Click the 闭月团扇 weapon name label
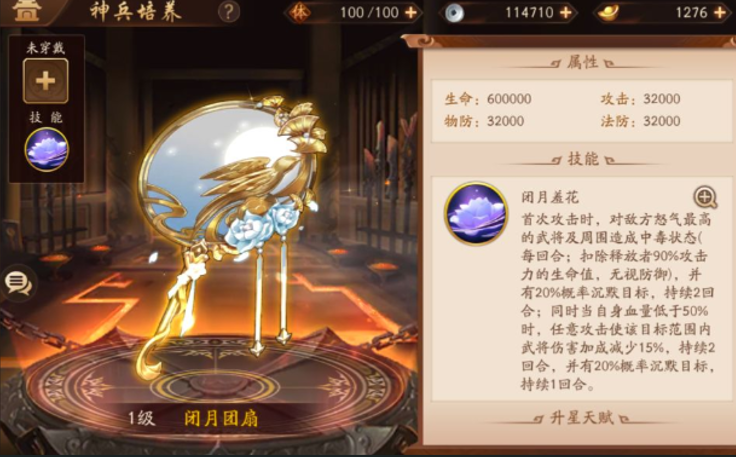 point(221,418)
